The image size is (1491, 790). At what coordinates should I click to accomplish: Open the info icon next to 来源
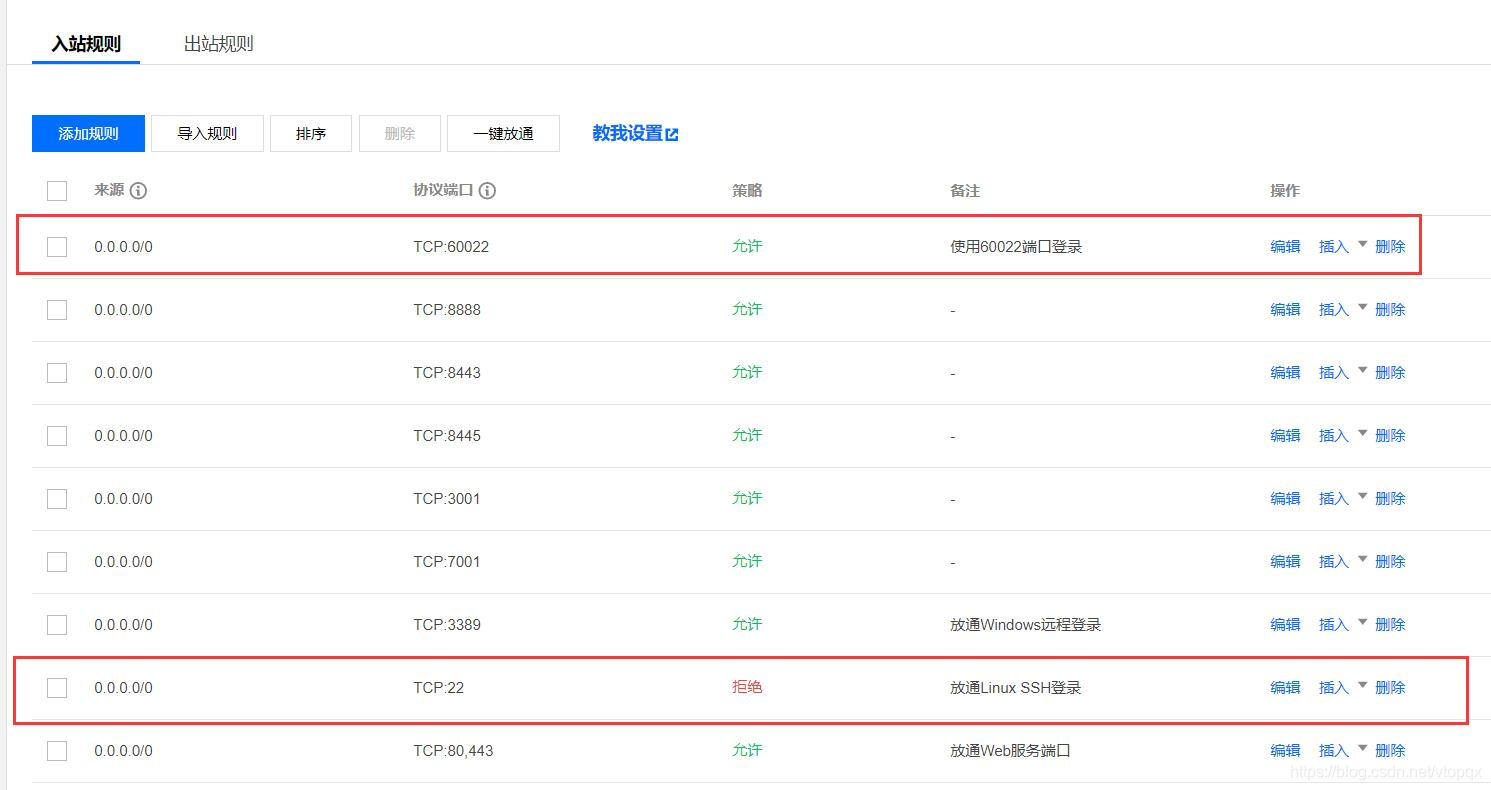(x=138, y=191)
